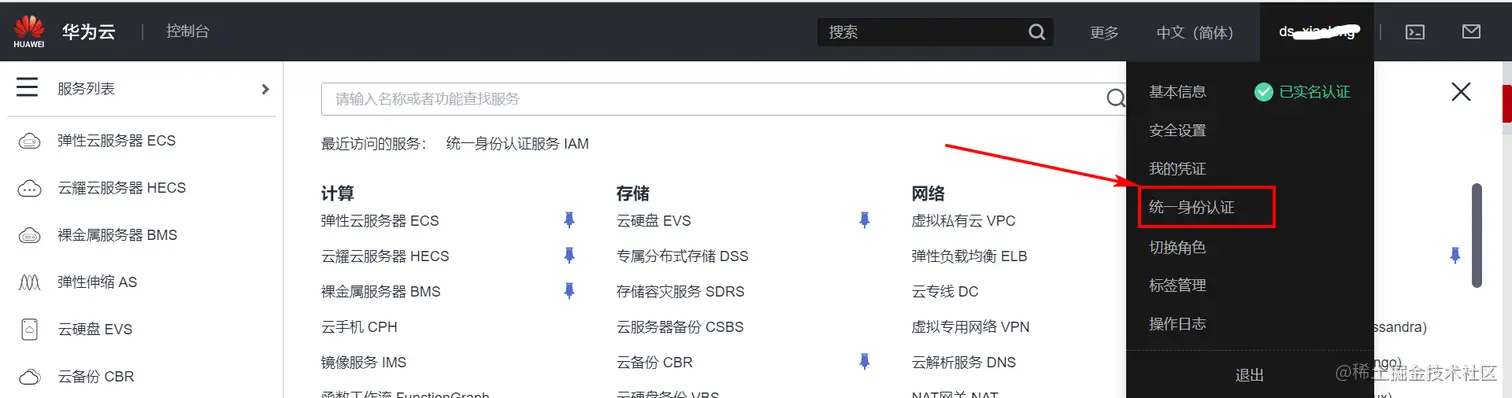Click 退出 to log out
Viewport: 1512px width, 398px height.
coord(1250,375)
